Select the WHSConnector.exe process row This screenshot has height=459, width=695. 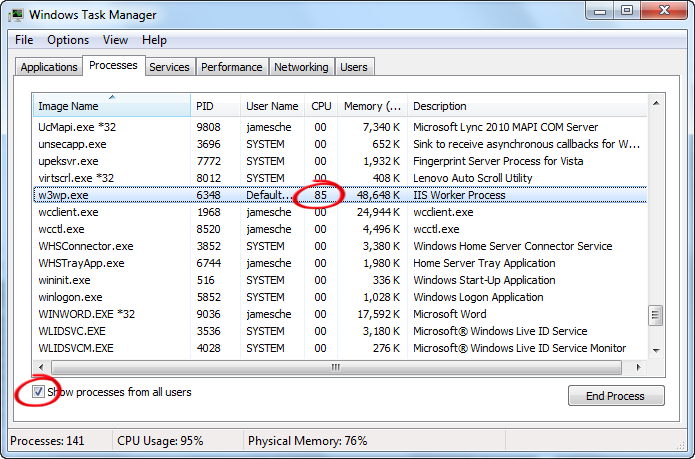340,246
